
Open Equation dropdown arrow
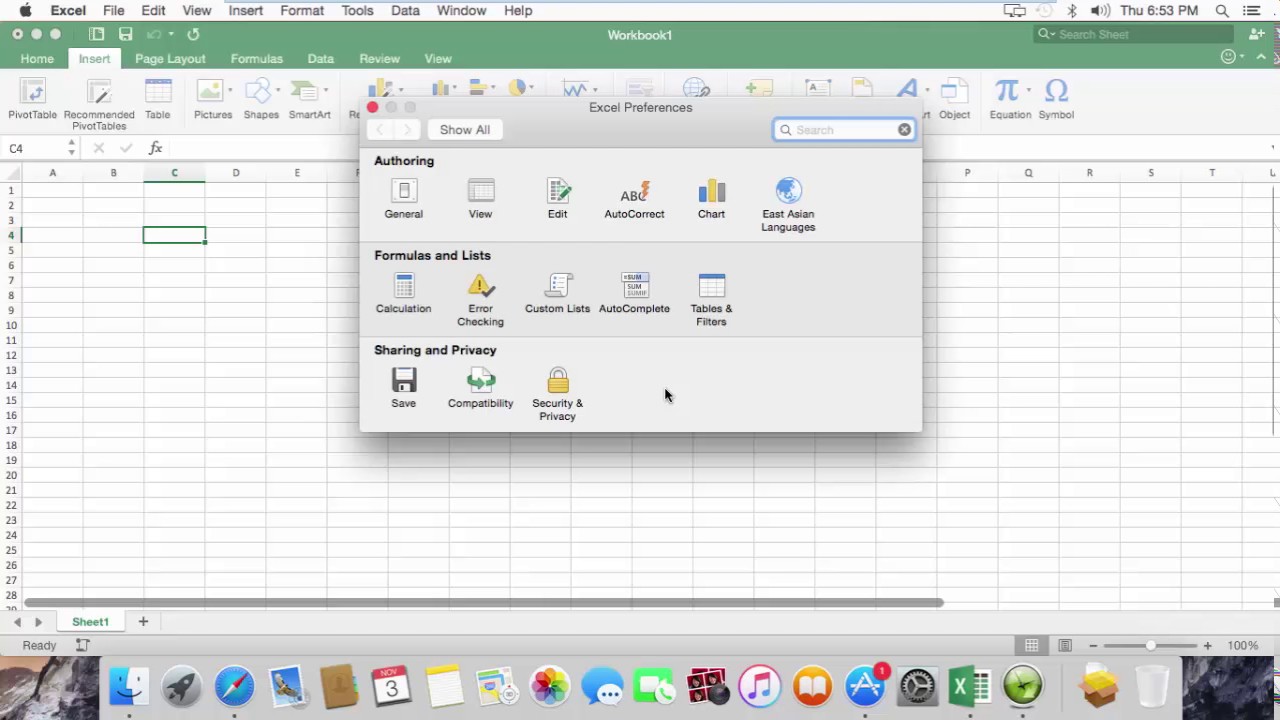tap(1028, 90)
